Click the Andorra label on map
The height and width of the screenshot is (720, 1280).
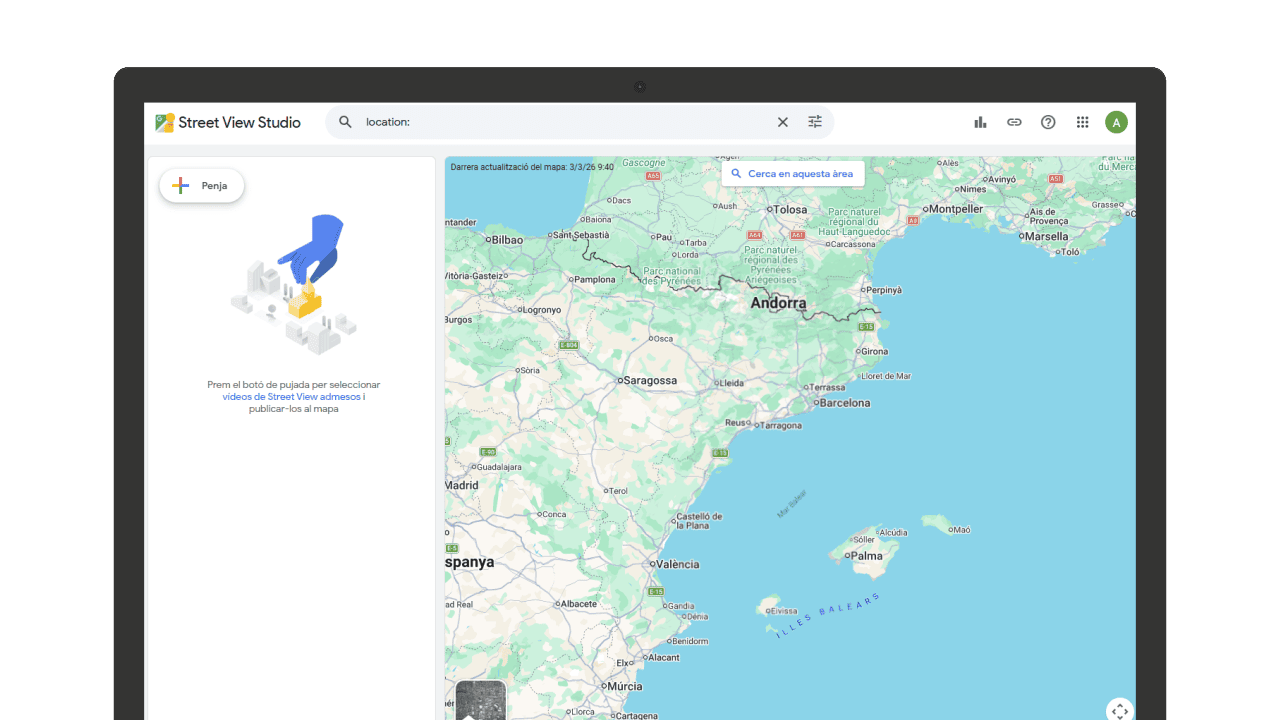tap(778, 303)
